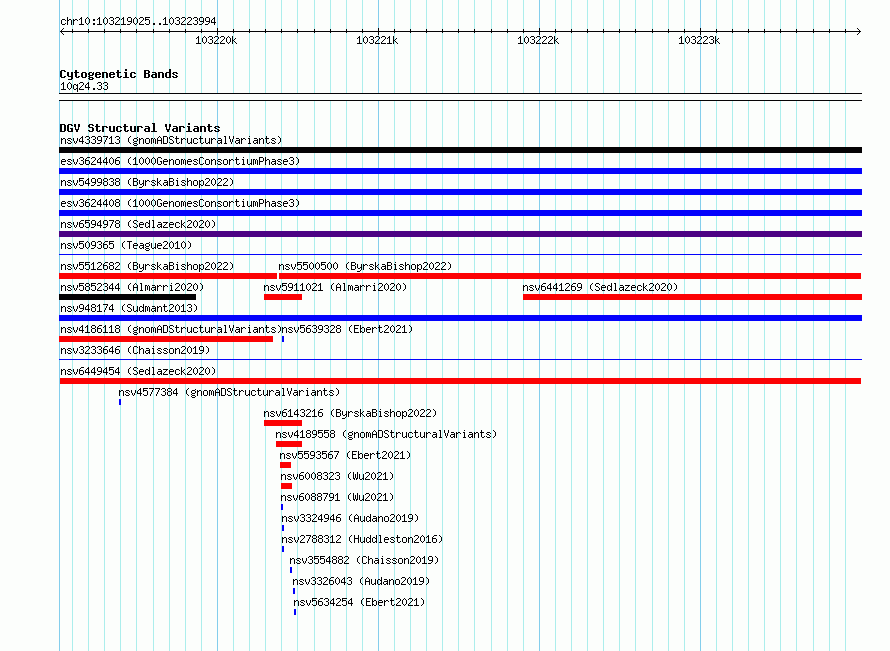Select the red nsv4189558 variant bar
The height and width of the screenshot is (651, 890).
click(289, 444)
